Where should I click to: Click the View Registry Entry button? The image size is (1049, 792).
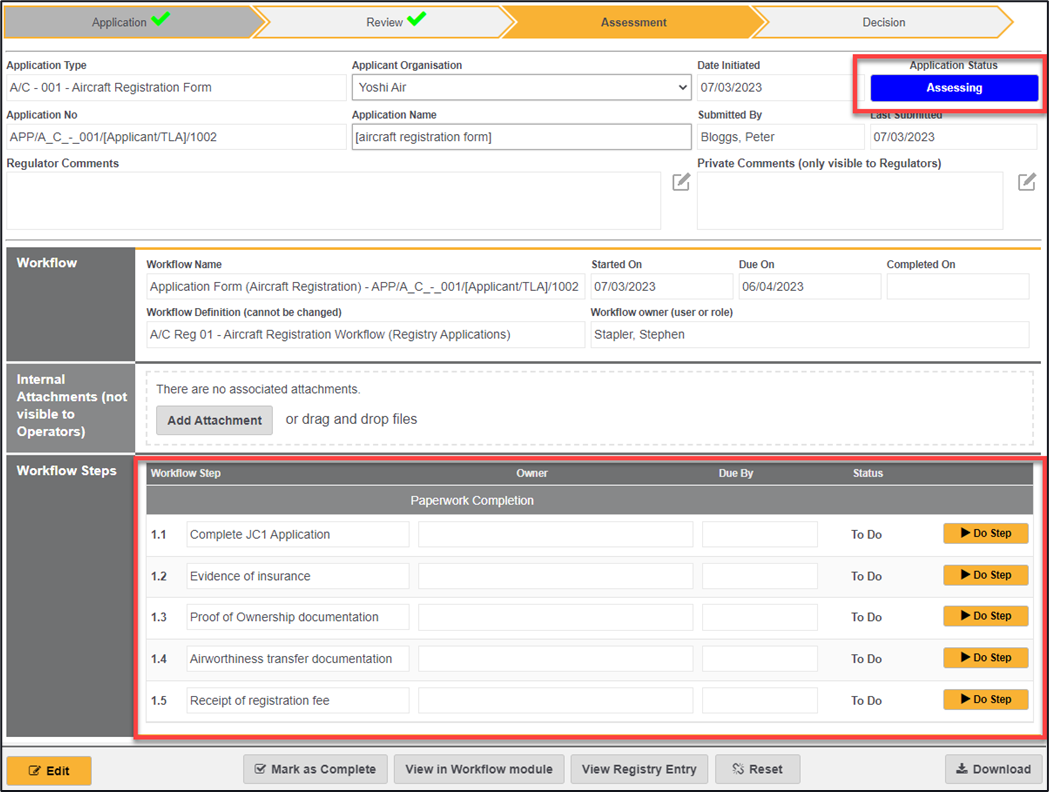[638, 769]
